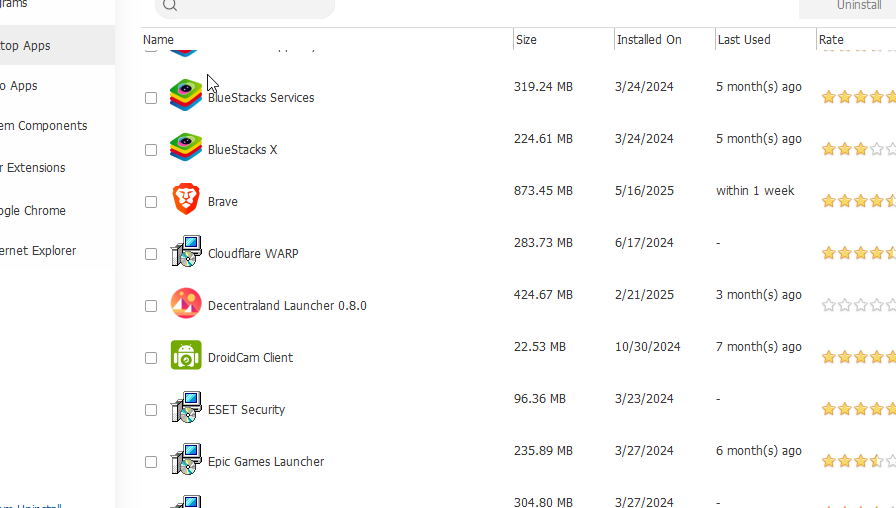The width and height of the screenshot is (896, 508).
Task: Open the Internet Explorer sidebar item
Action: (x=38, y=251)
